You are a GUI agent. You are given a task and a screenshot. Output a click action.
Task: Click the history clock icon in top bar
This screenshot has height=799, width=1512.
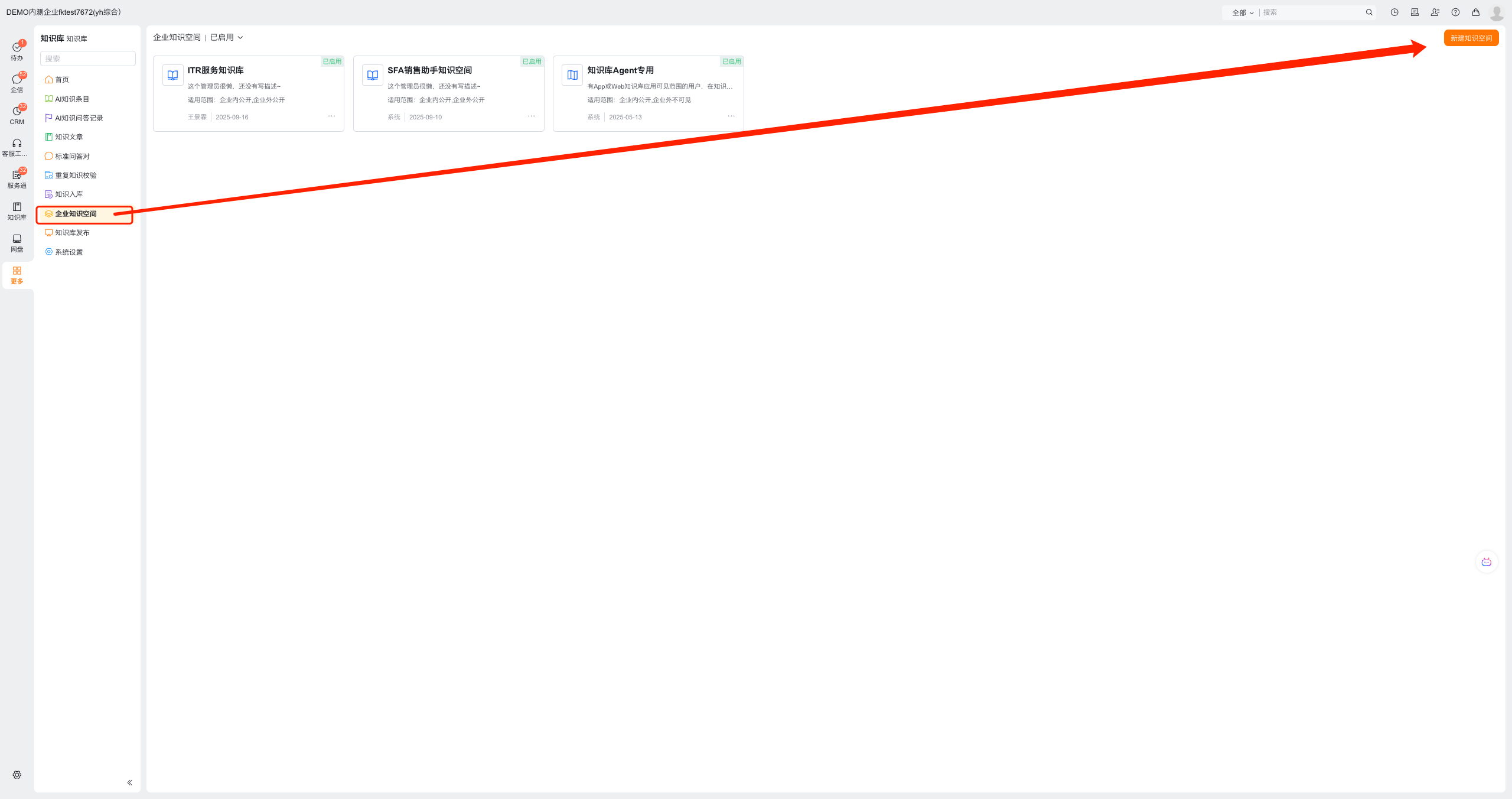pos(1394,12)
